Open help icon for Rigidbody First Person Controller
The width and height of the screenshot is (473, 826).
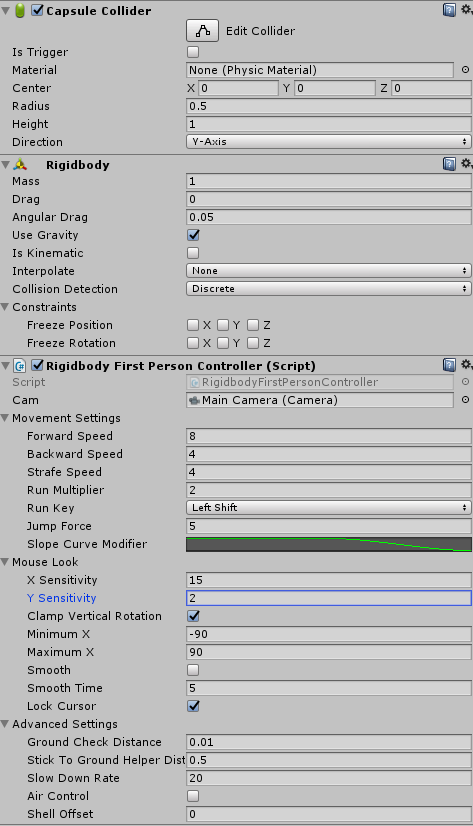(449, 365)
